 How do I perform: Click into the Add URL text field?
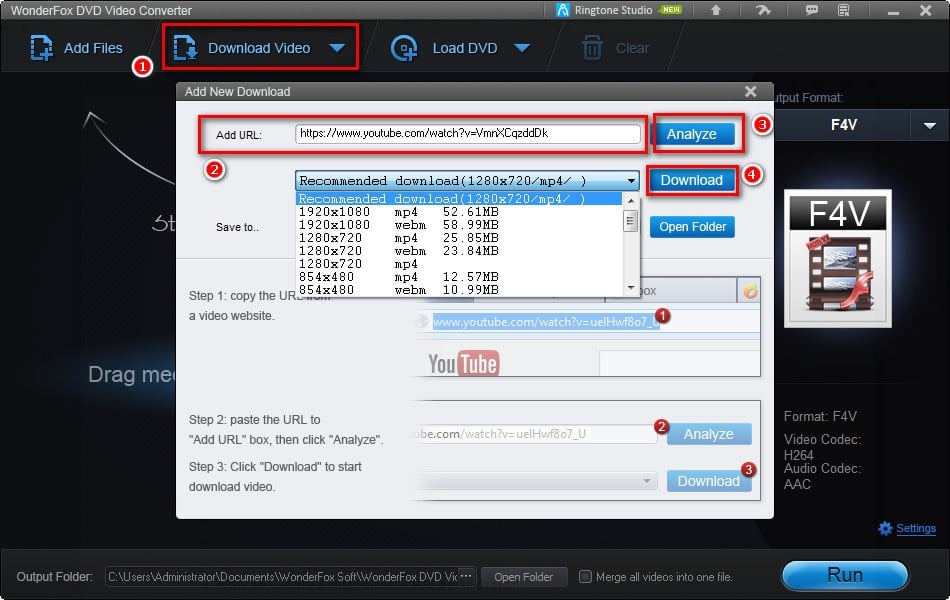click(x=467, y=133)
